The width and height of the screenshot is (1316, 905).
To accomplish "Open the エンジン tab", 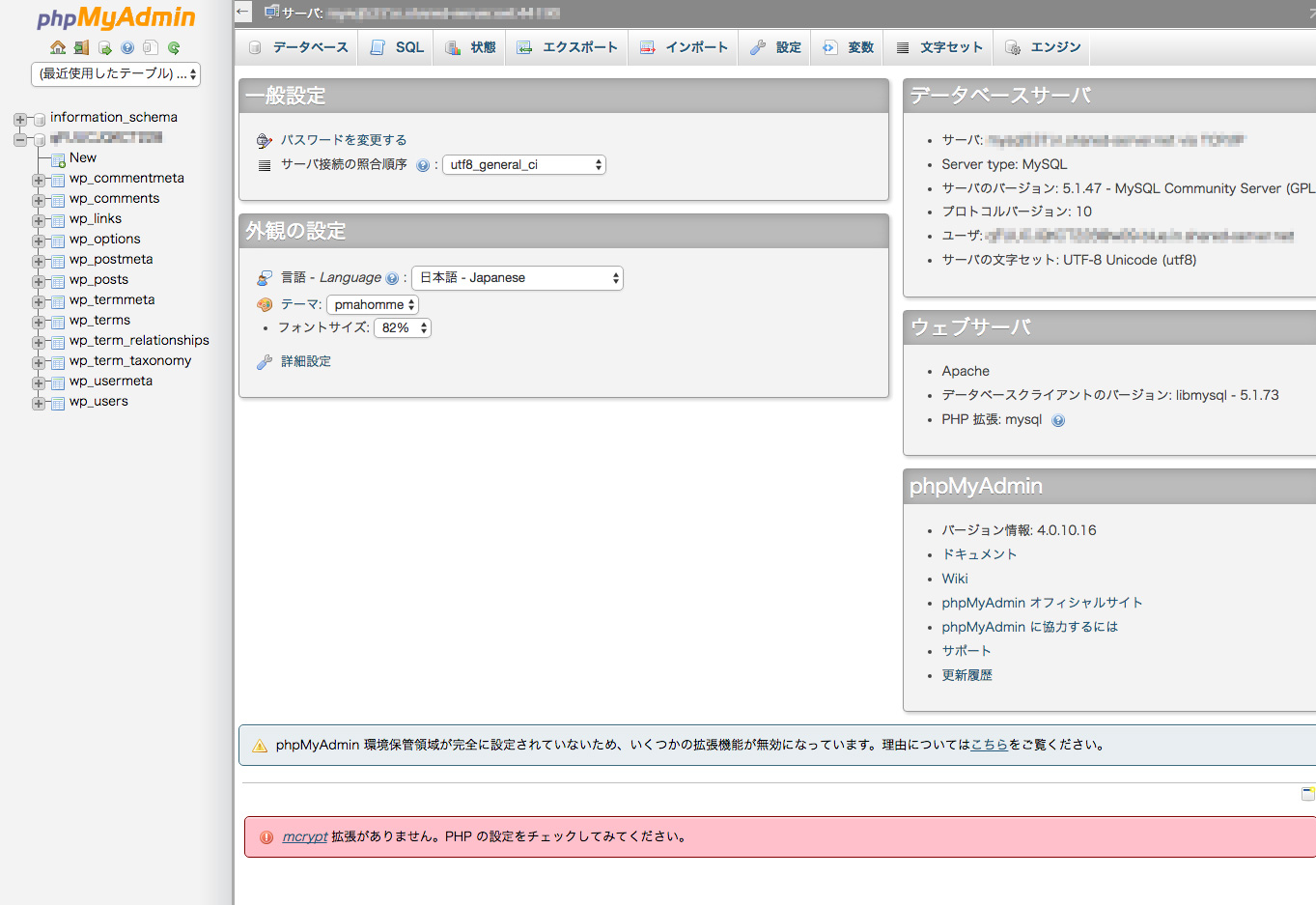I will [x=1043, y=47].
